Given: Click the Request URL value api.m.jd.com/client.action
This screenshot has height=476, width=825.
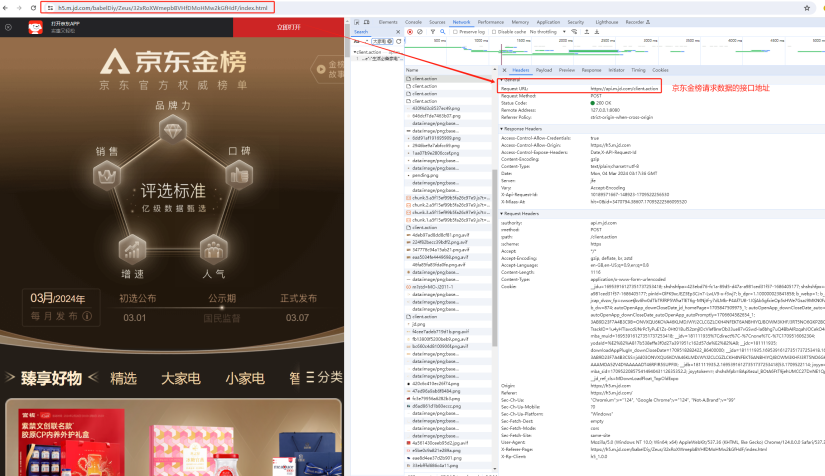Looking at the screenshot, I should [x=625, y=88].
